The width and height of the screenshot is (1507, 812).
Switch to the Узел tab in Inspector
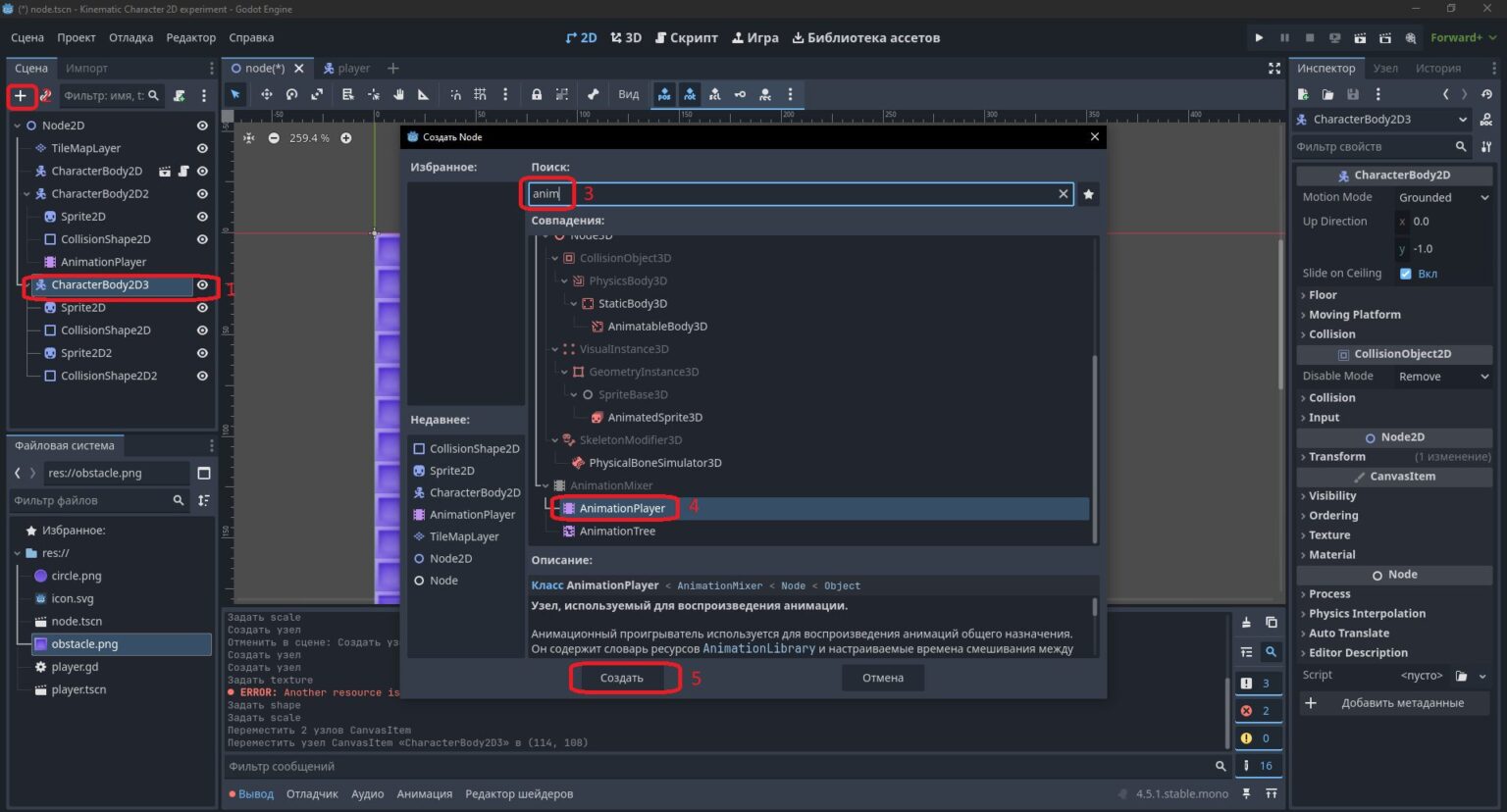(x=1385, y=68)
